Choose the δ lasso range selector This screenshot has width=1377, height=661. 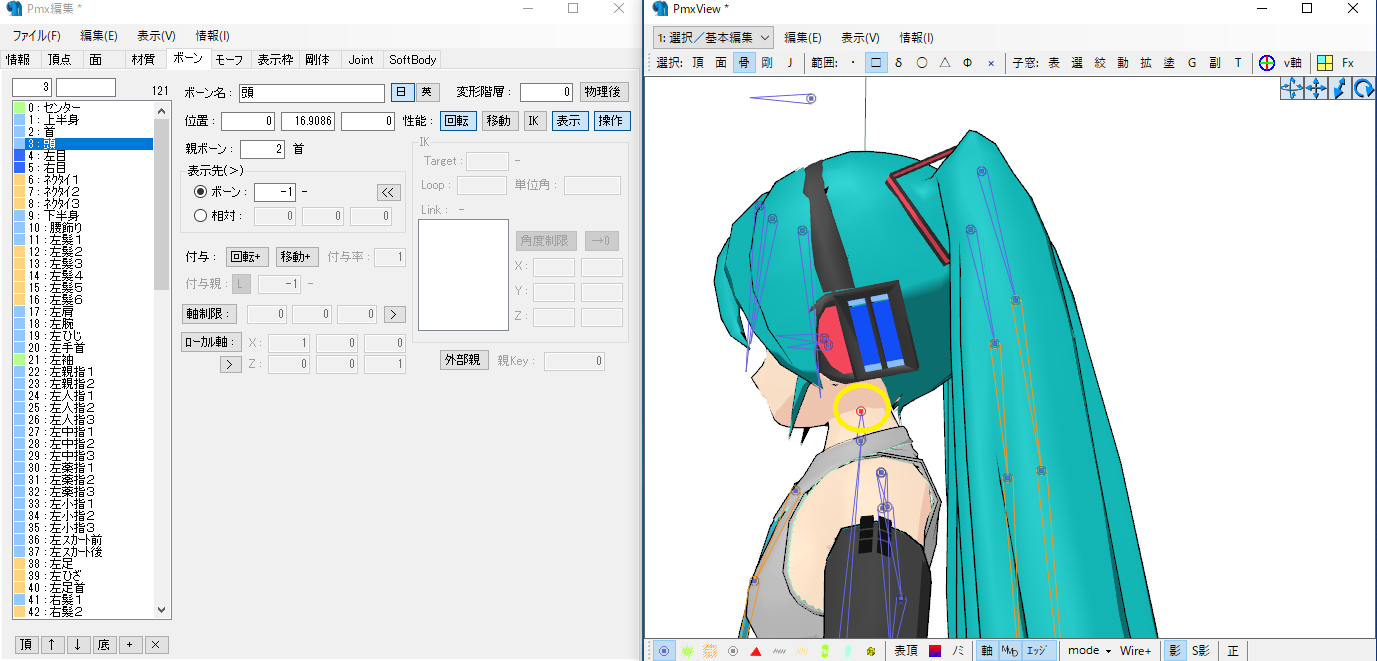(x=898, y=62)
